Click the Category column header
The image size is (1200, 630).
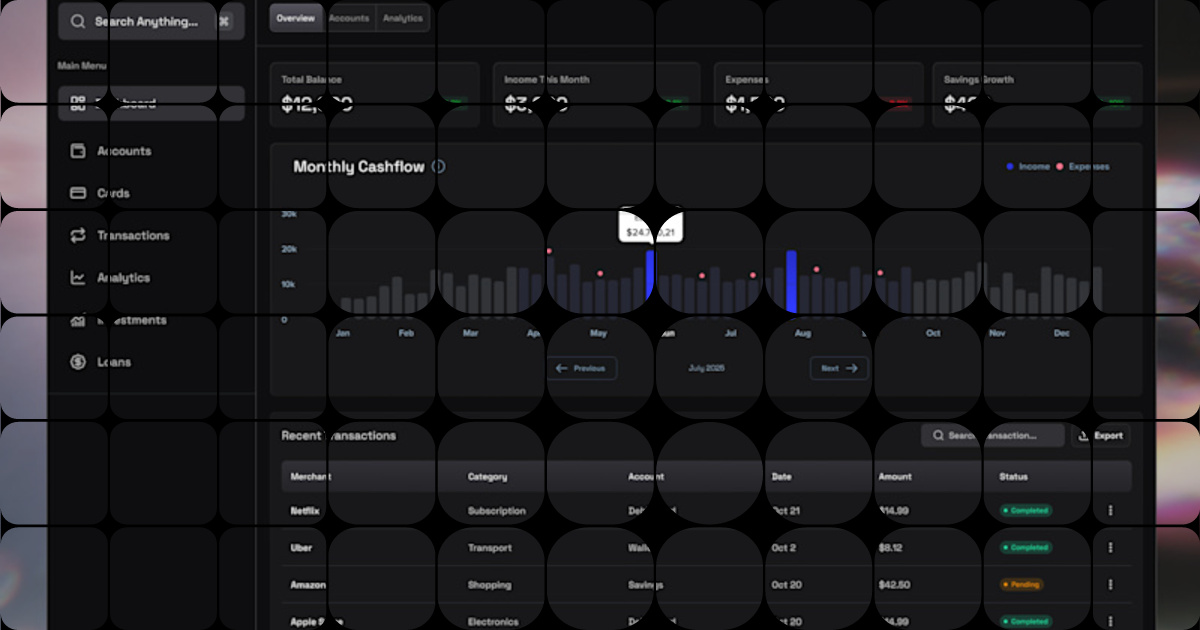point(487,477)
